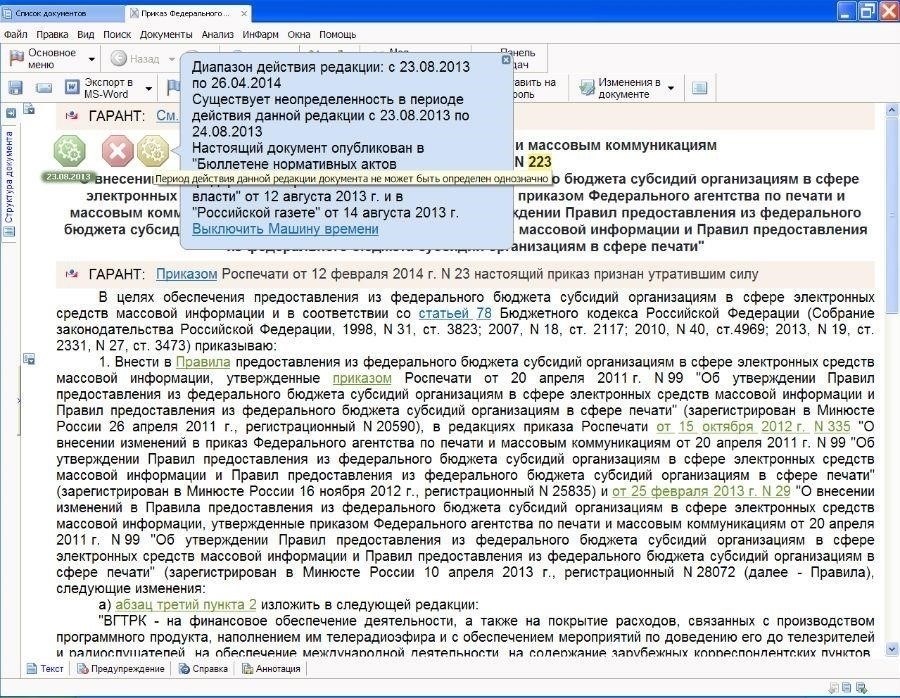Open link от 25 февраля 2013 г. N 29
This screenshot has width=900, height=698.
701,491
